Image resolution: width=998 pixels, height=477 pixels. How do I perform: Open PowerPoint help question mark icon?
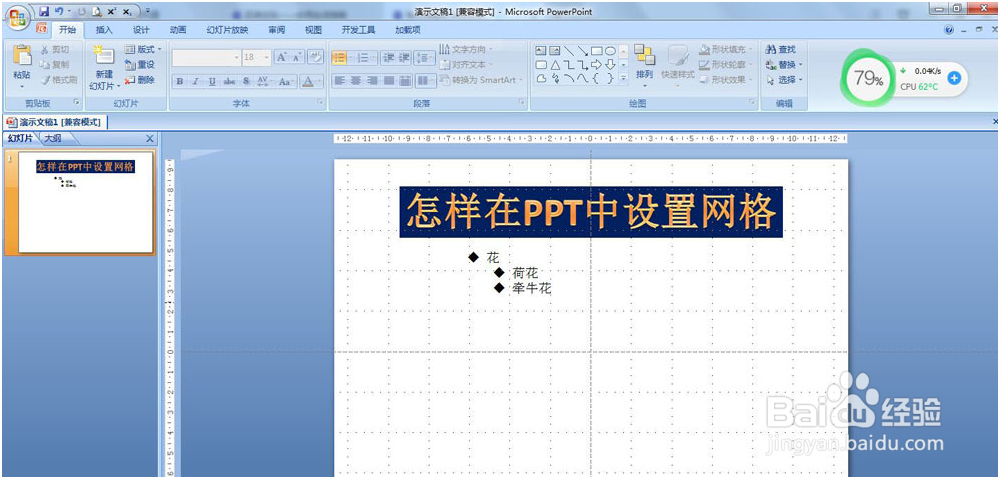coord(949,30)
